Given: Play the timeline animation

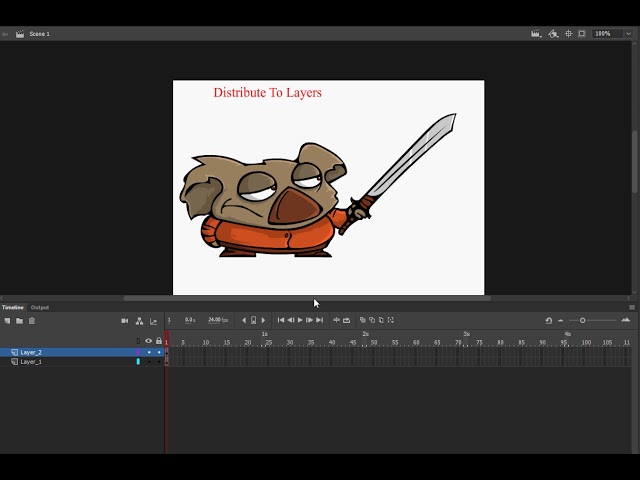Looking at the screenshot, I should coord(300,320).
